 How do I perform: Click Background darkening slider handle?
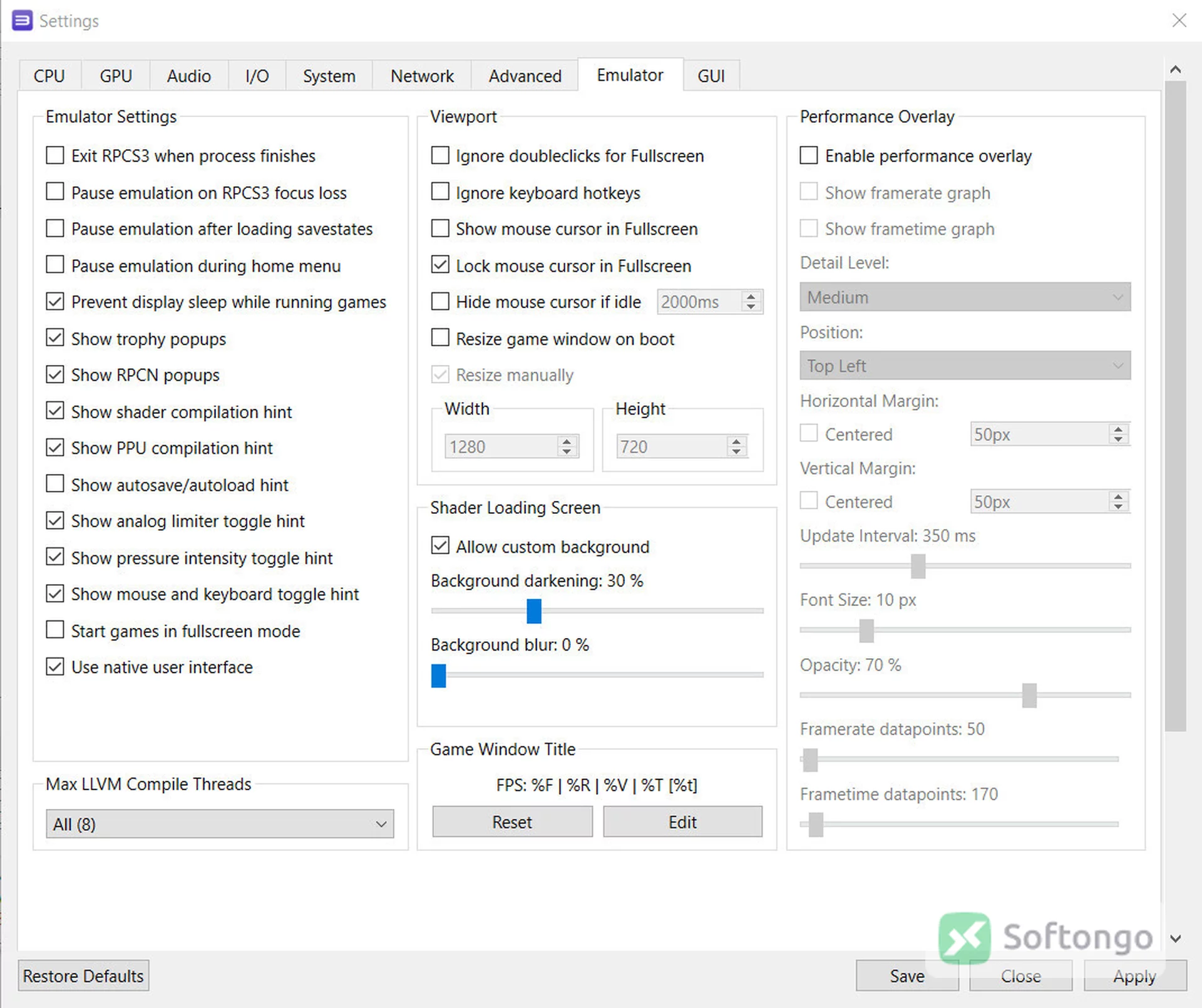click(x=534, y=611)
